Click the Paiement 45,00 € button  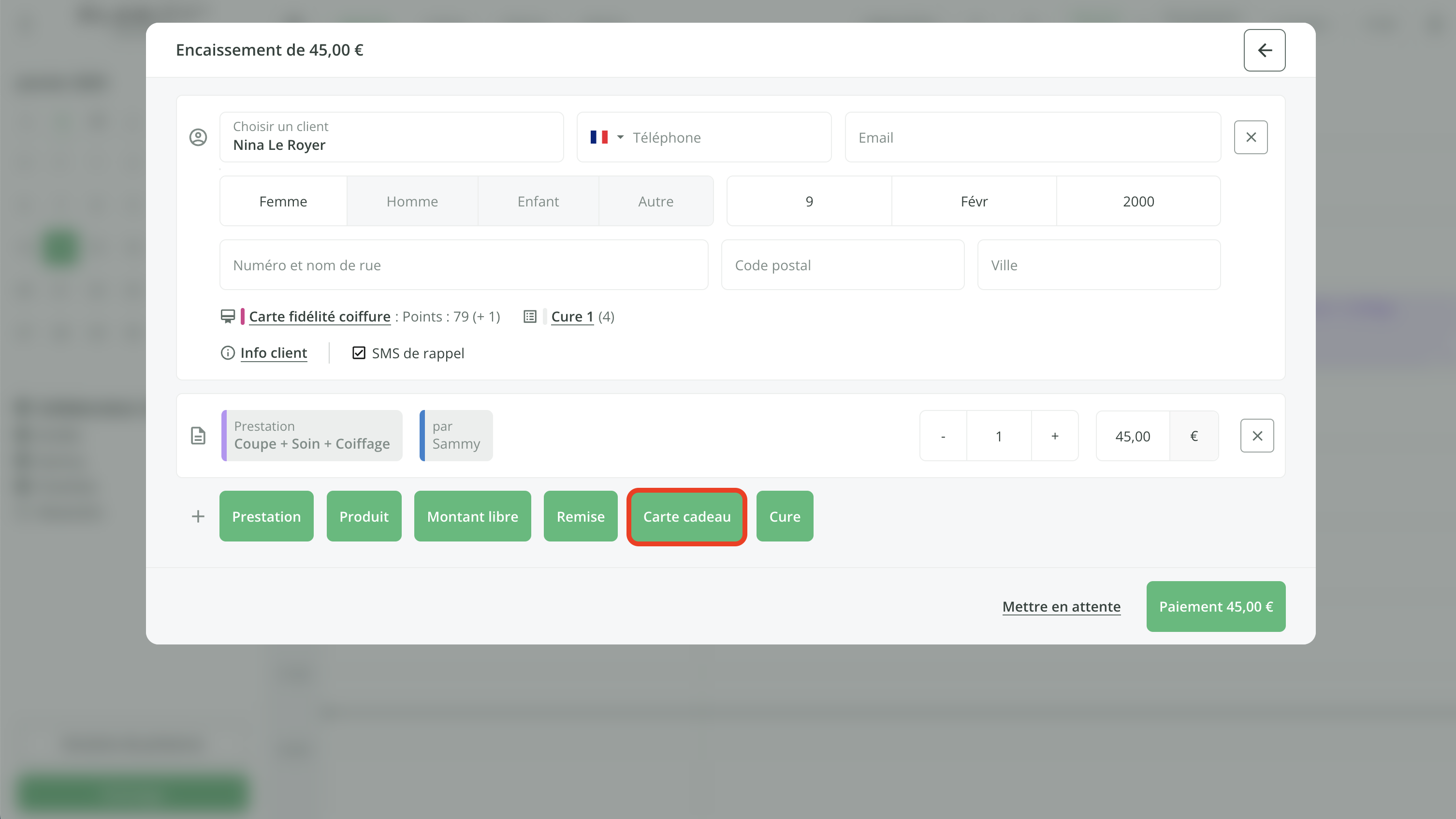click(1215, 606)
